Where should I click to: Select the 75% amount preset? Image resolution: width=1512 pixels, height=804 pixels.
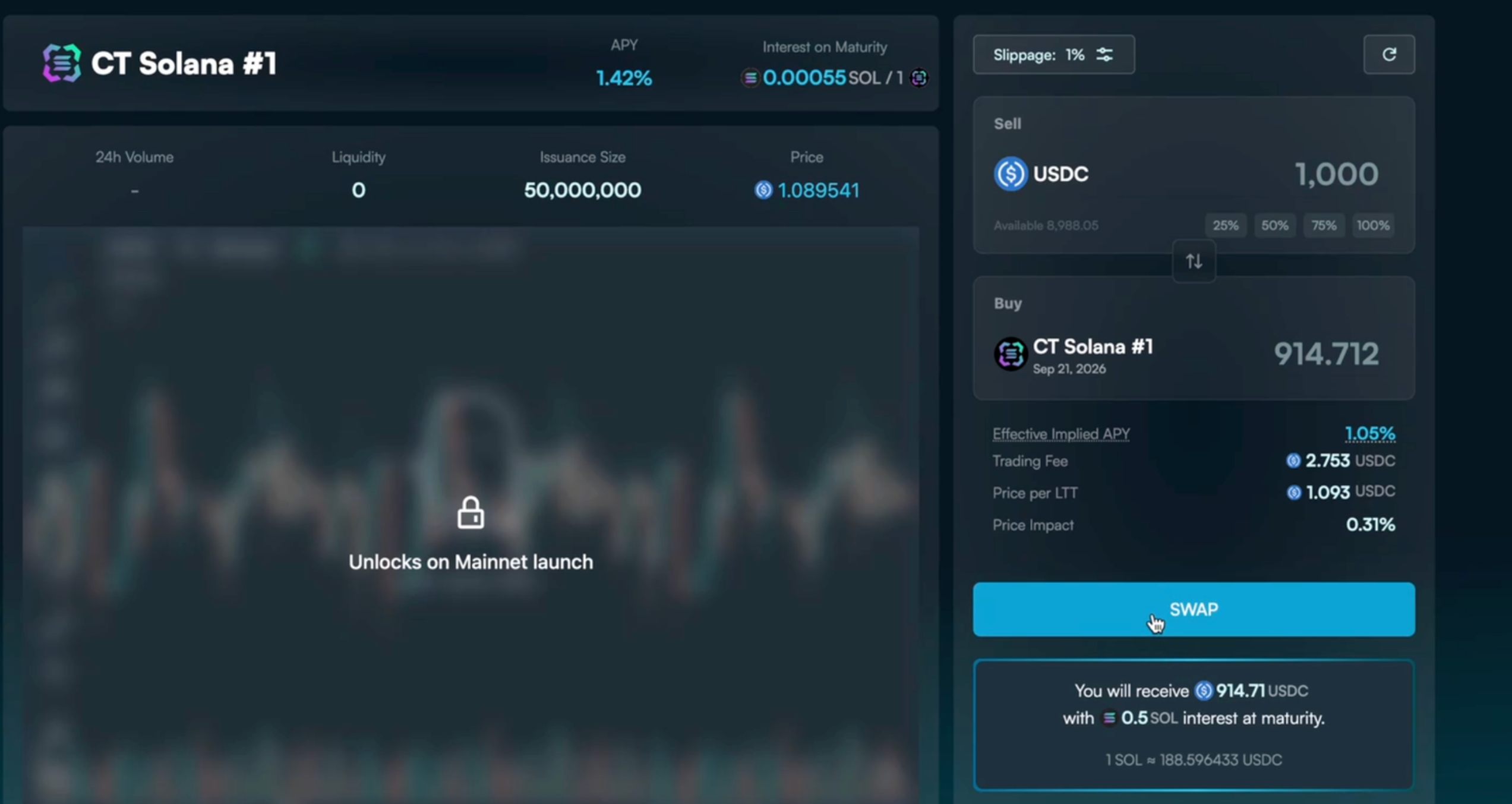1324,226
